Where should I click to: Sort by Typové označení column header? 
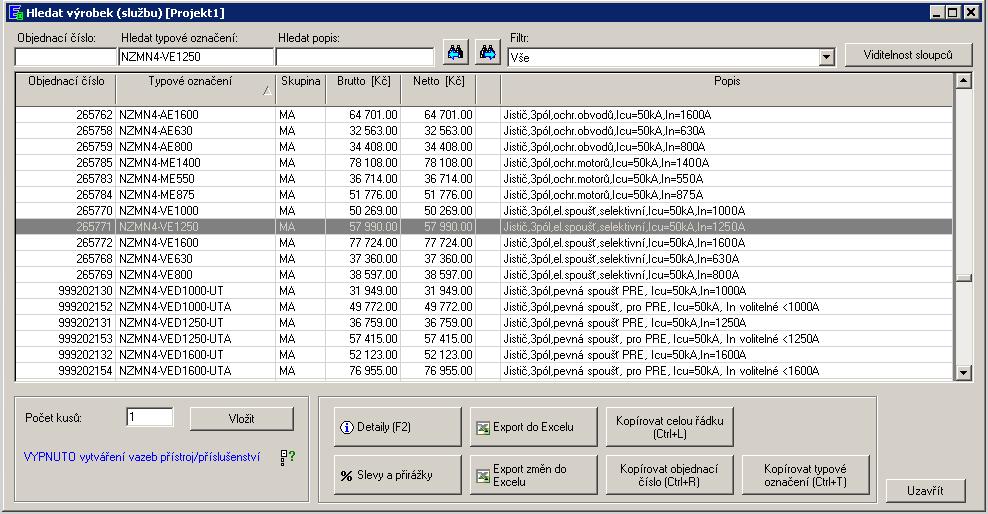(x=195, y=89)
